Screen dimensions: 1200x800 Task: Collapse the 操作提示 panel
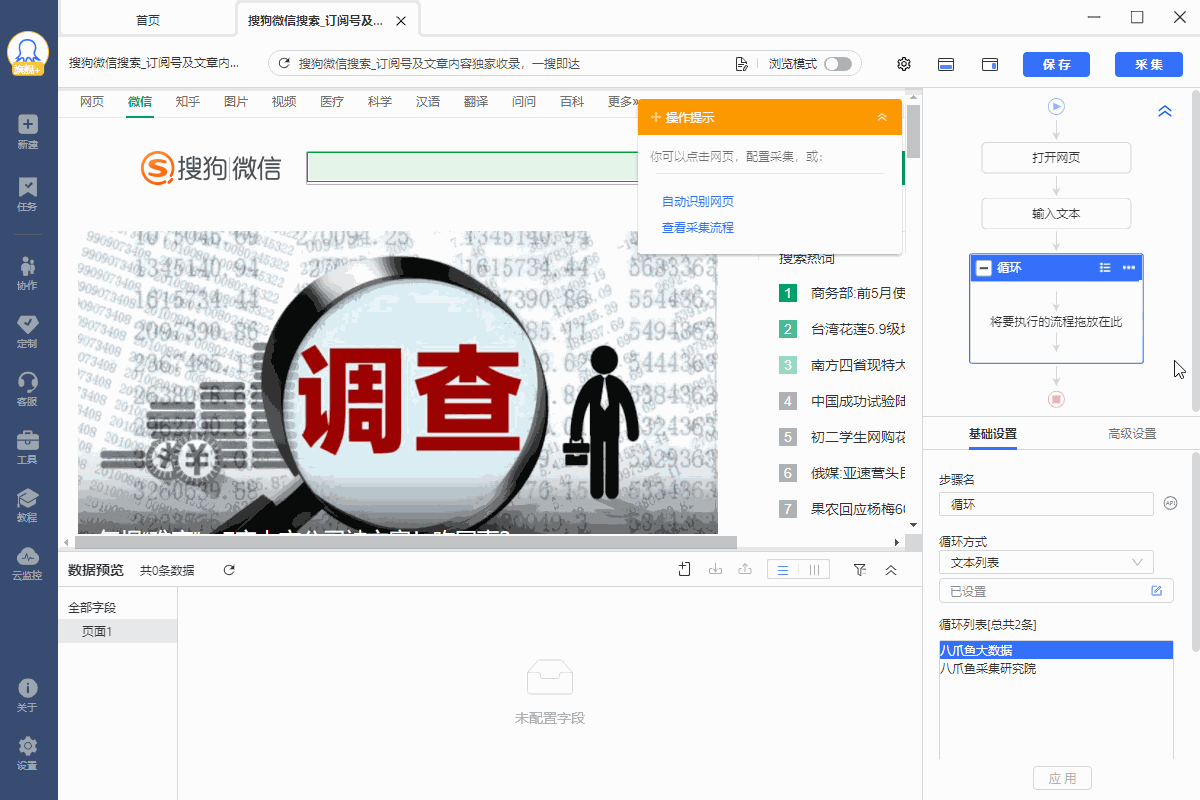882,118
